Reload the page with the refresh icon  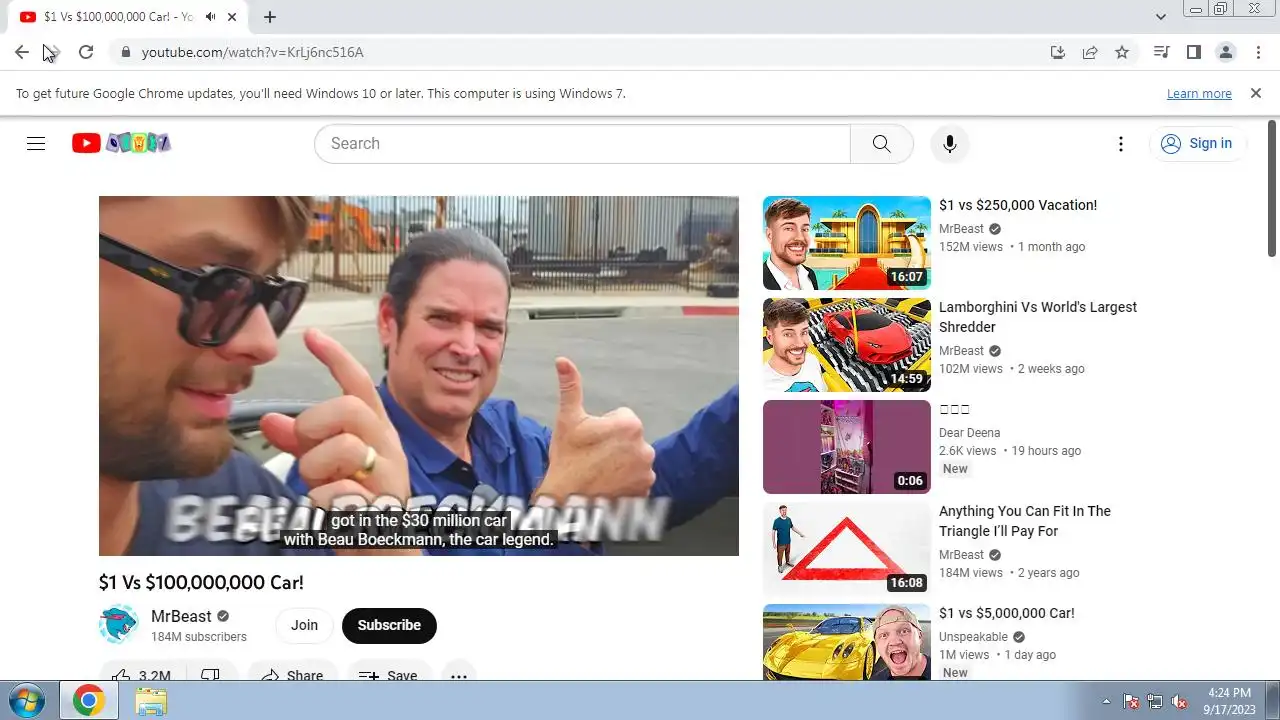click(x=86, y=52)
